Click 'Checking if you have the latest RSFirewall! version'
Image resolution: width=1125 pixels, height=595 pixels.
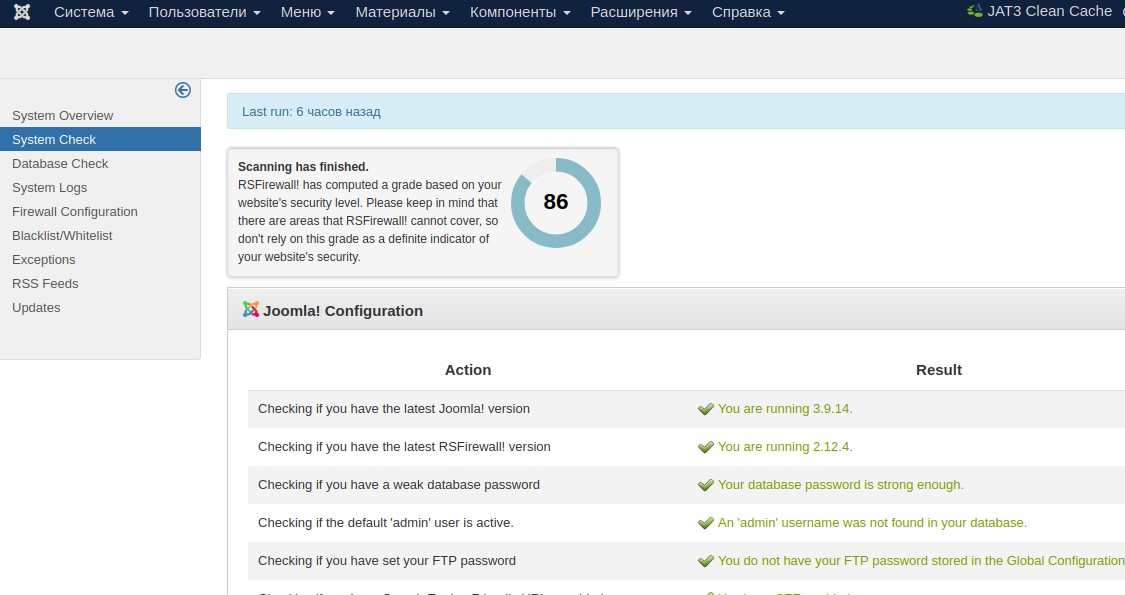pos(404,446)
